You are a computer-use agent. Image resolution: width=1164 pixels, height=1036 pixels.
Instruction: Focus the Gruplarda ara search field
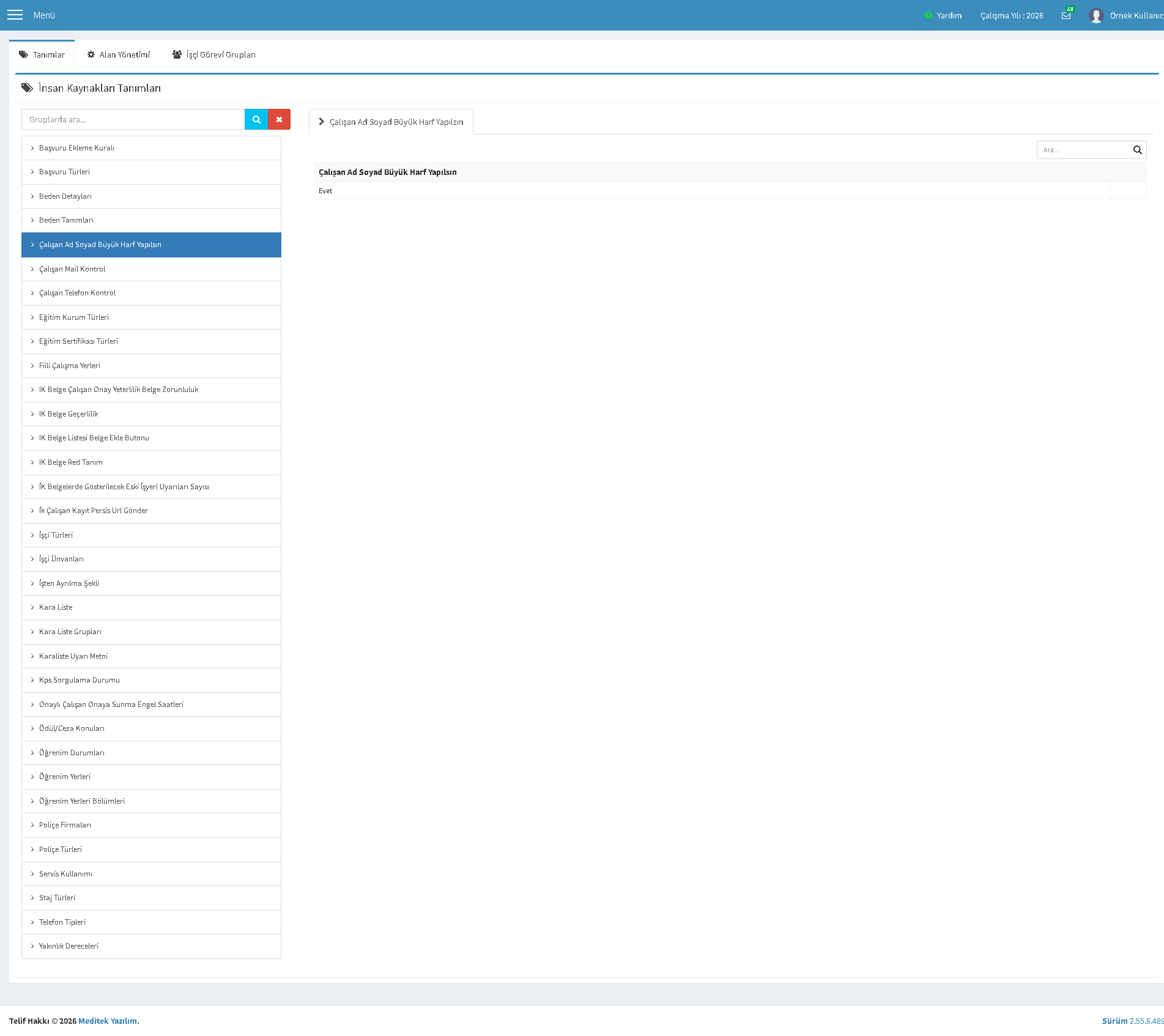click(x=133, y=119)
